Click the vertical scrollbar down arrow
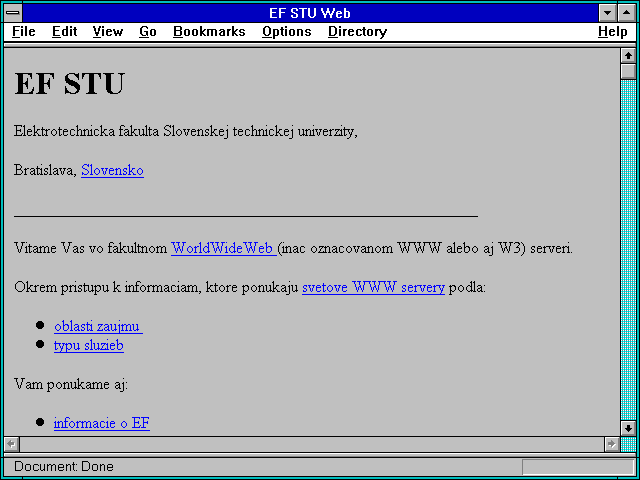The height and width of the screenshot is (480, 640). (x=628, y=428)
